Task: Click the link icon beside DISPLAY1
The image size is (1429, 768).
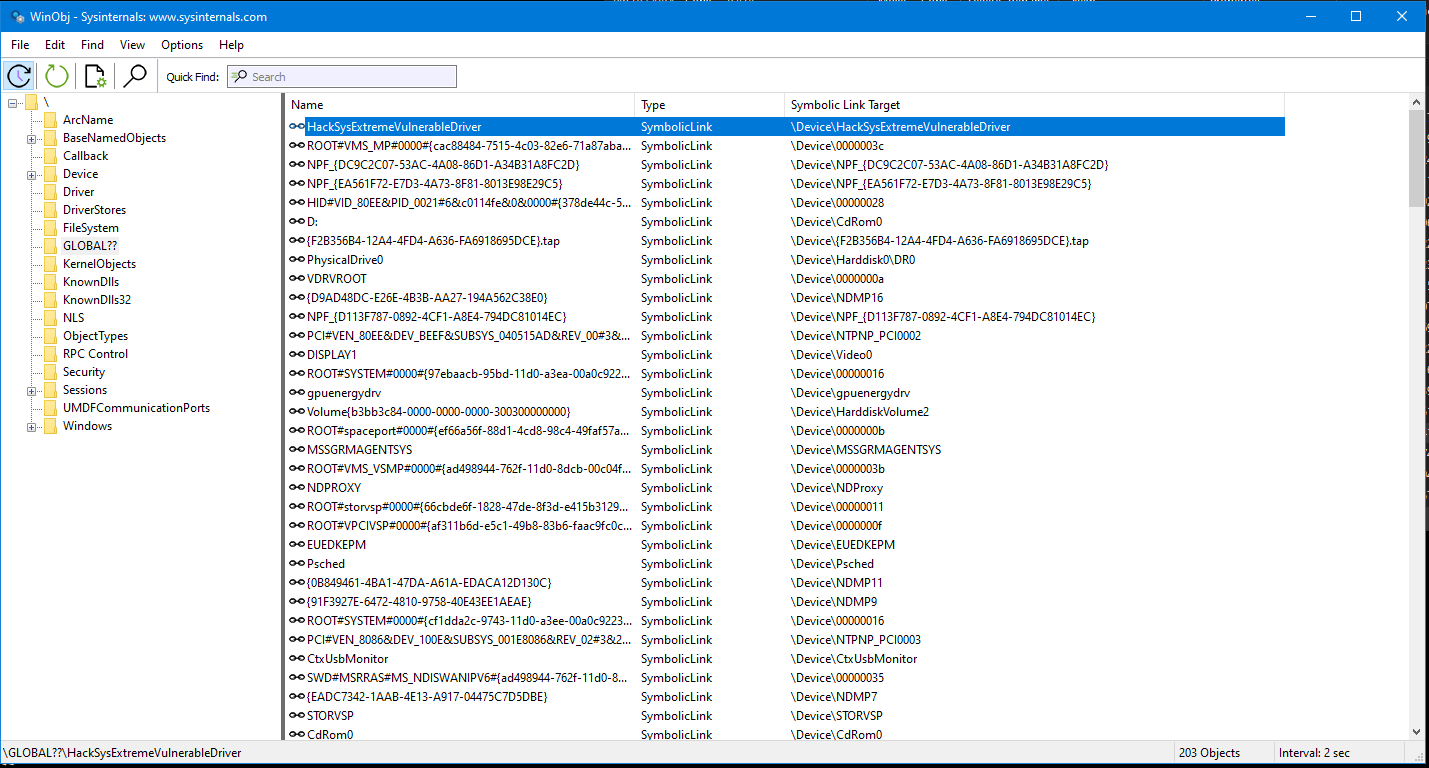Action: tap(297, 355)
